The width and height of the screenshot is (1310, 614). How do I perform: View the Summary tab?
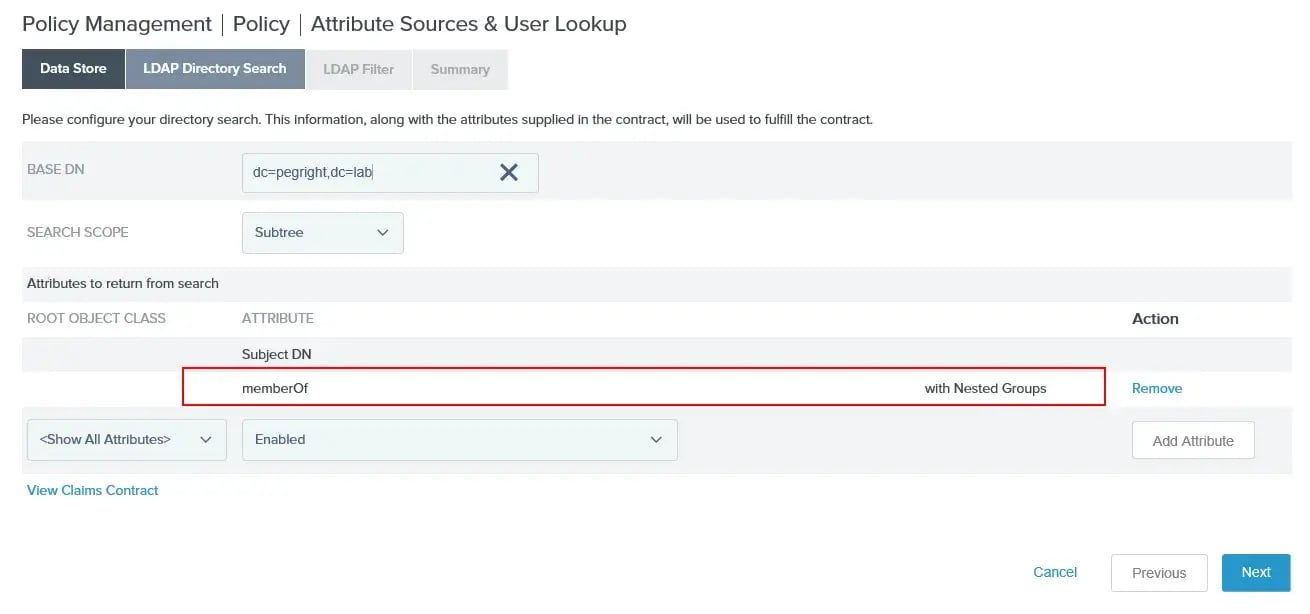tap(459, 68)
